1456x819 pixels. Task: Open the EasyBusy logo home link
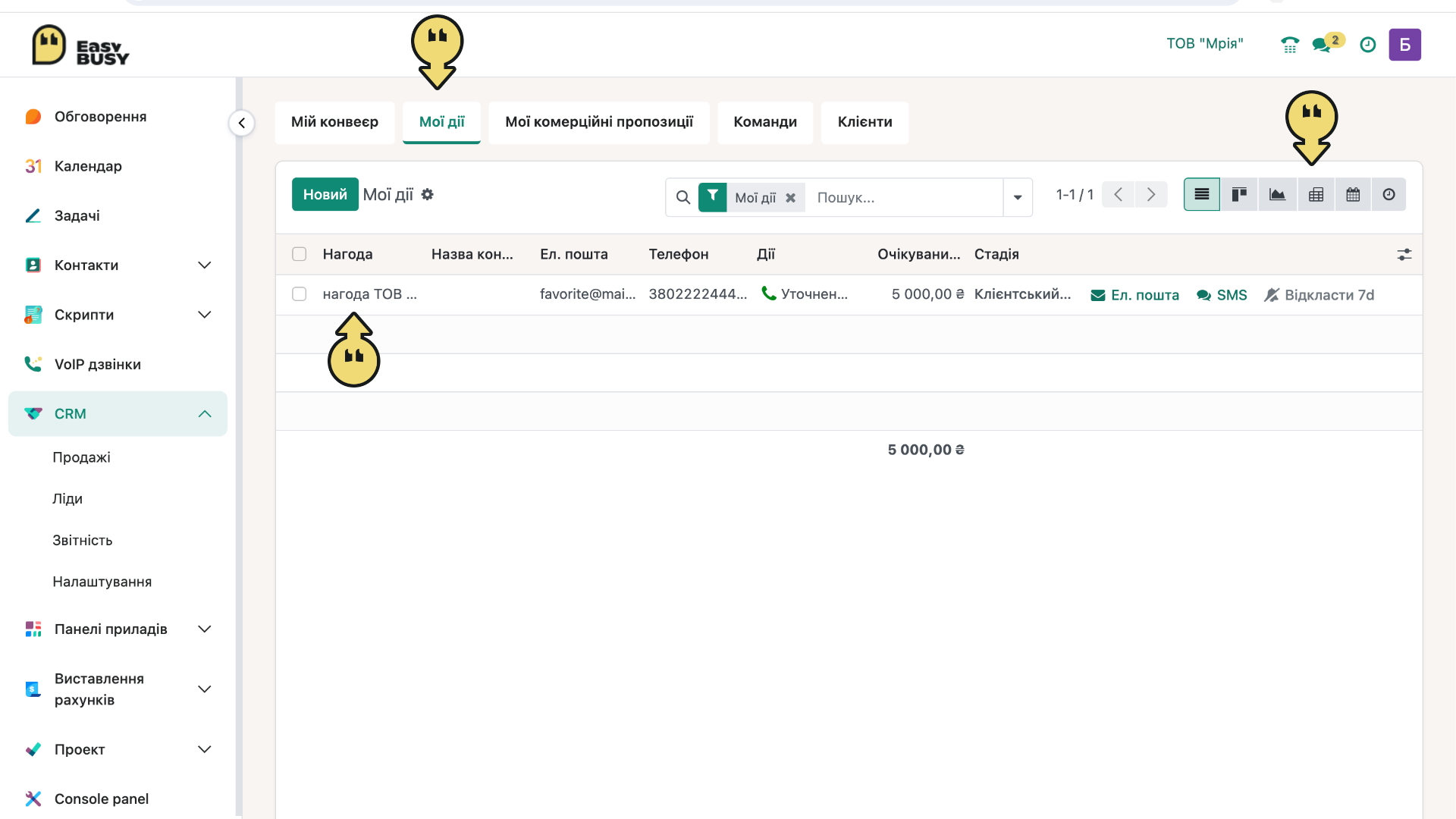[x=80, y=45]
